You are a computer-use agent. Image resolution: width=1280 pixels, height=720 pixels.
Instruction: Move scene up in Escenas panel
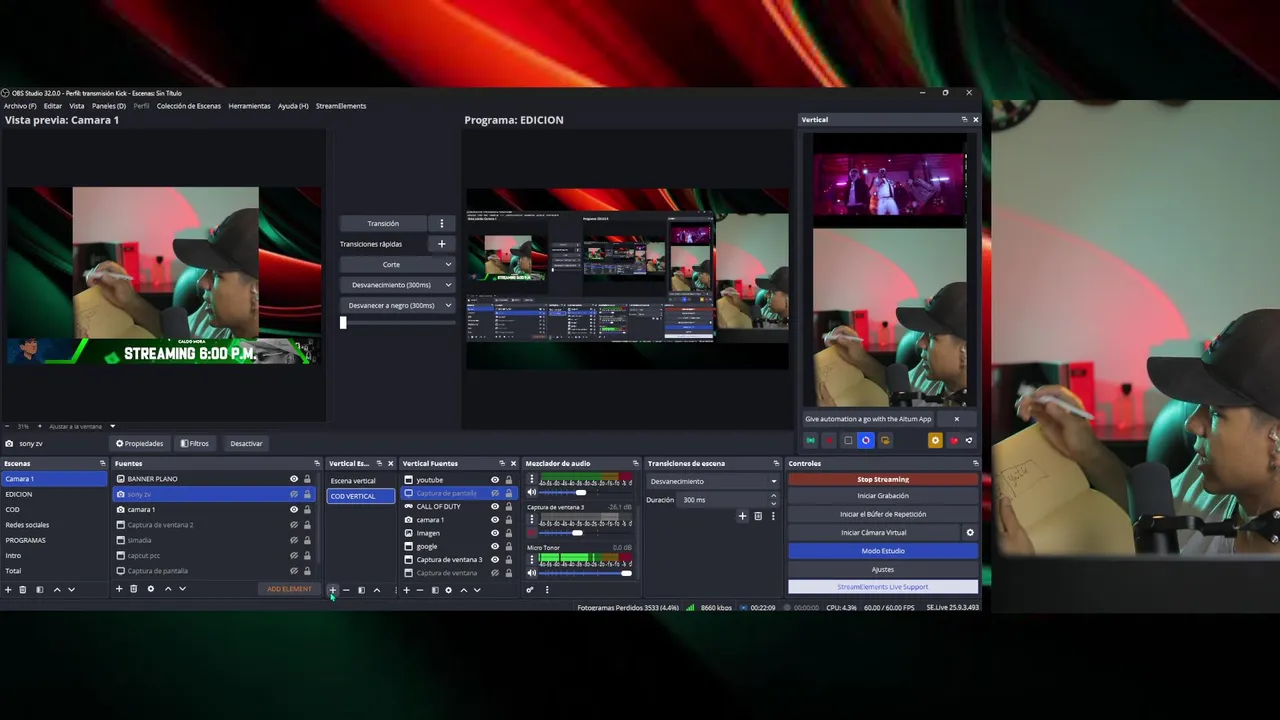click(x=57, y=589)
